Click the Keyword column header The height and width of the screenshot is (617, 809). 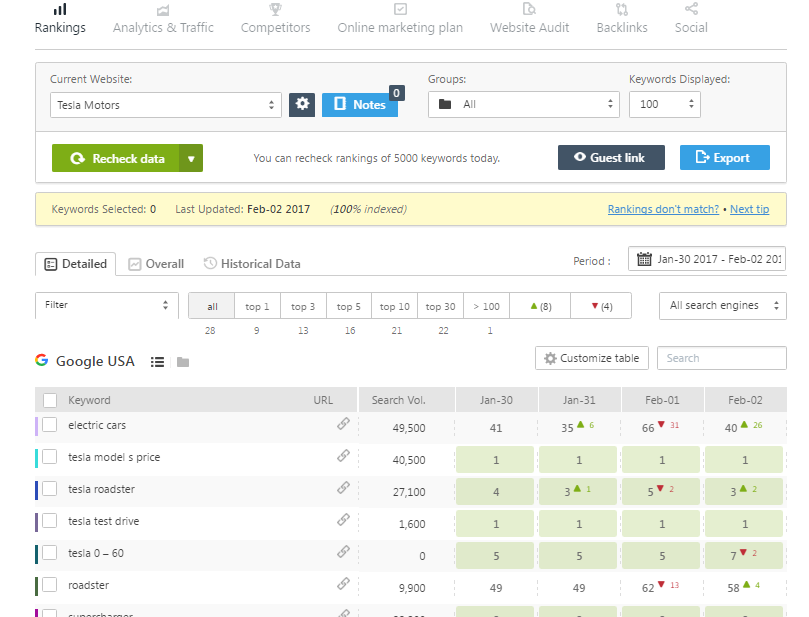click(89, 400)
